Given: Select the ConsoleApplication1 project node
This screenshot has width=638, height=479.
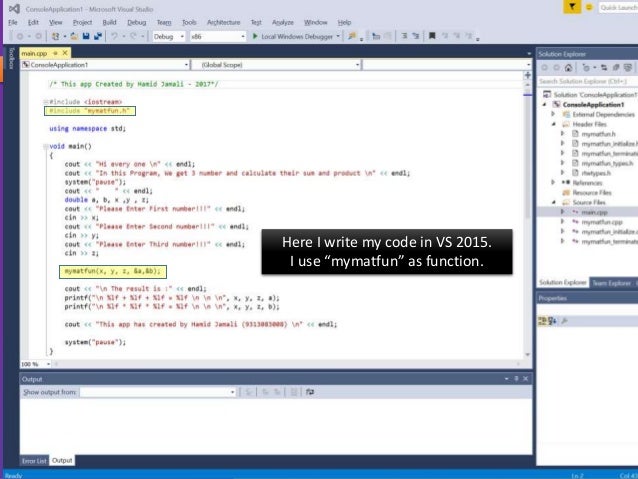Looking at the screenshot, I should click(593, 105).
